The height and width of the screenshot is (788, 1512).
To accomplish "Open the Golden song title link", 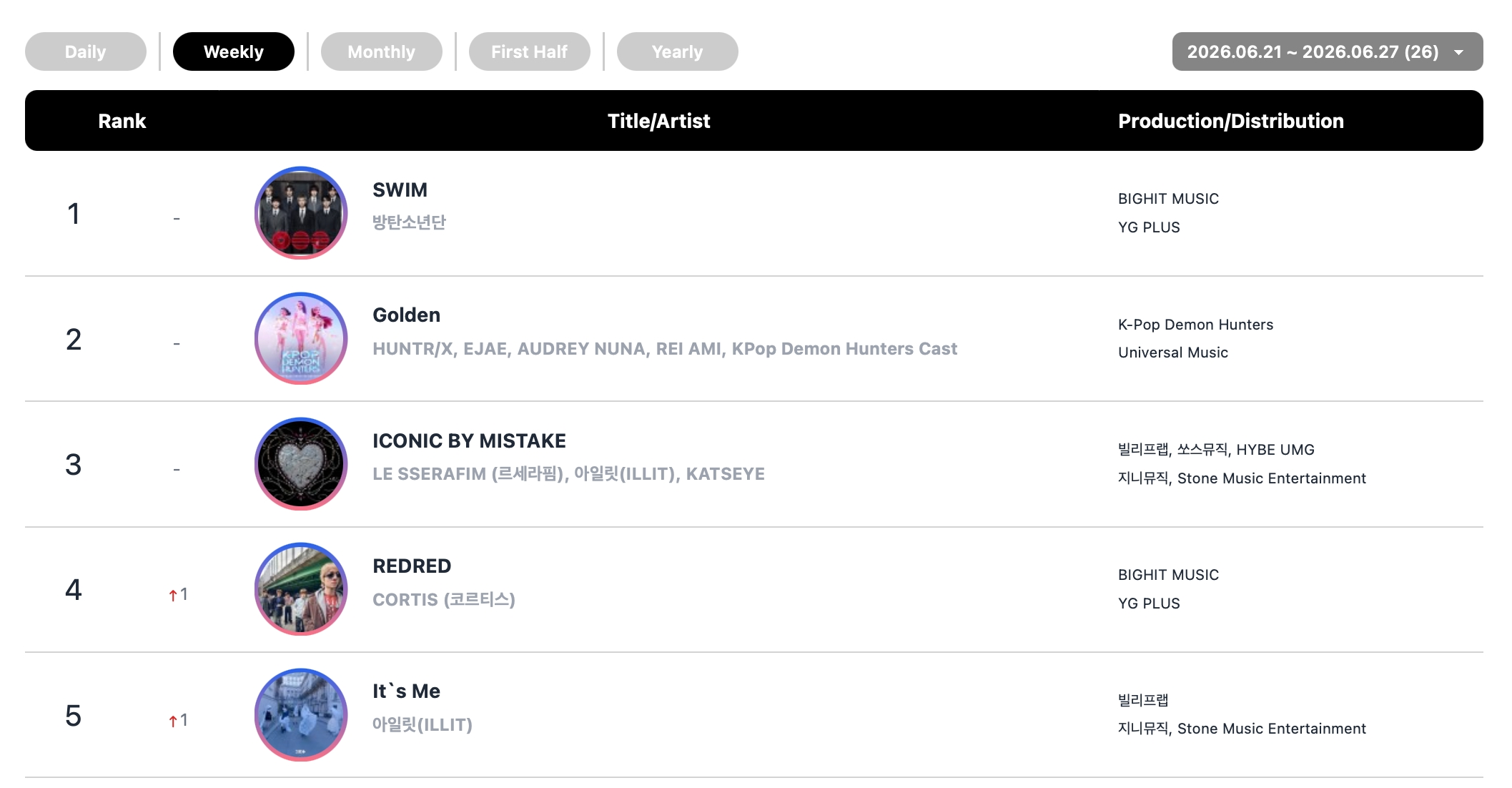I will (x=407, y=315).
